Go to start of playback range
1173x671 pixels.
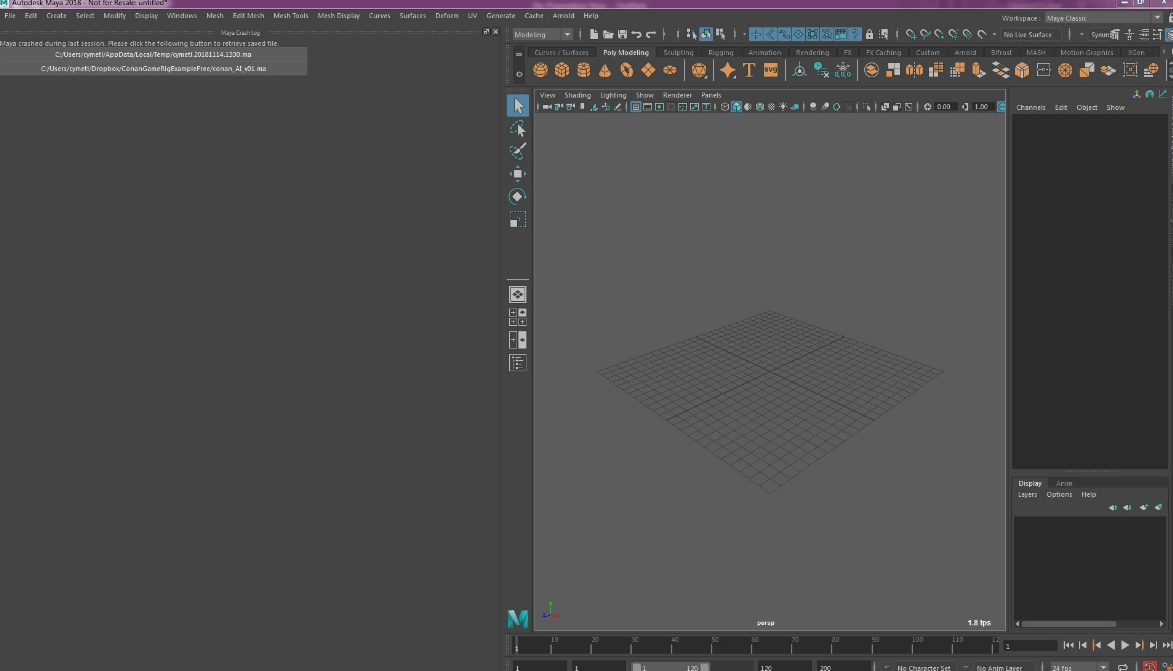[x=1068, y=646]
